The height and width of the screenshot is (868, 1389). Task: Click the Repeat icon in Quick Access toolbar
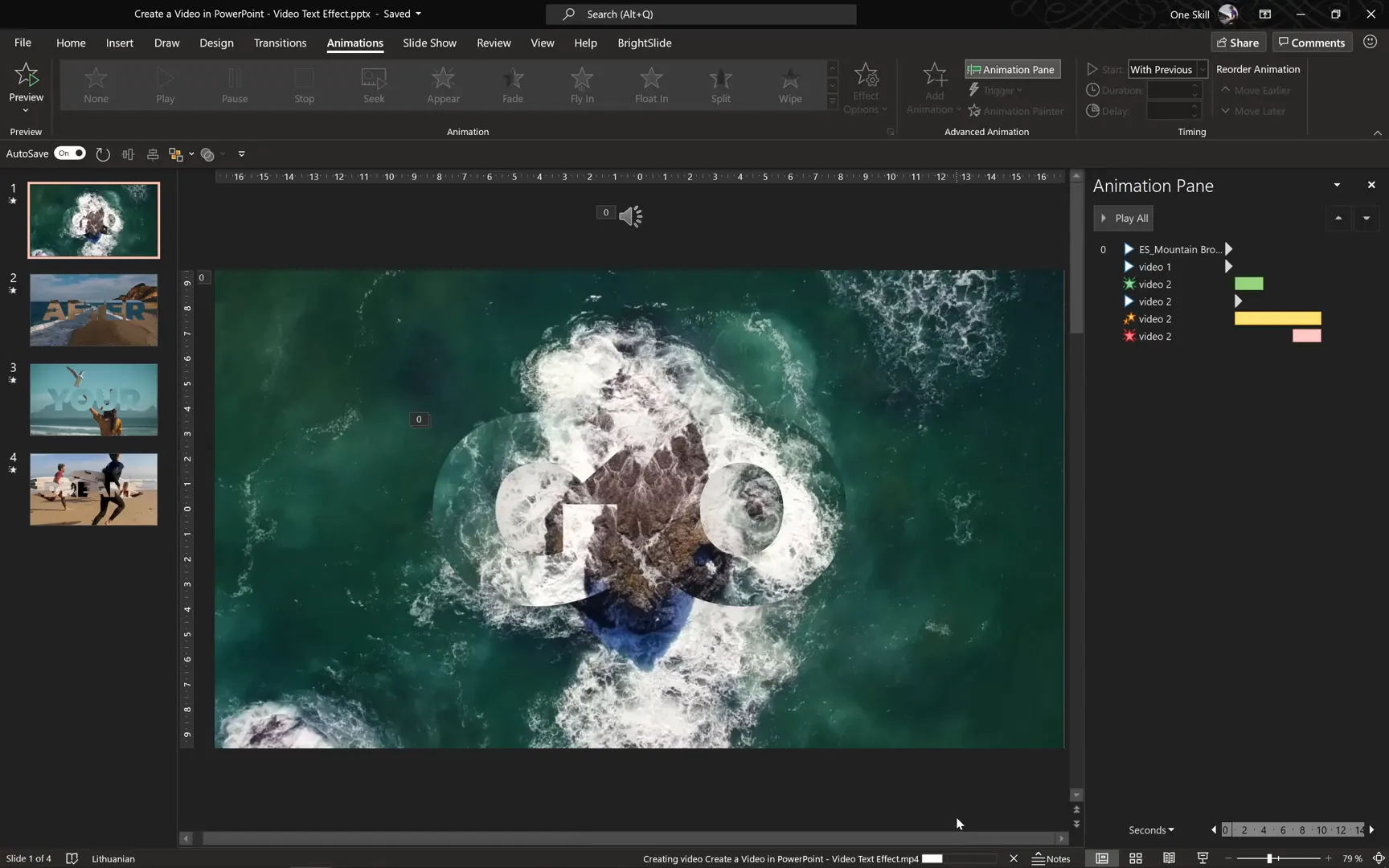click(103, 154)
